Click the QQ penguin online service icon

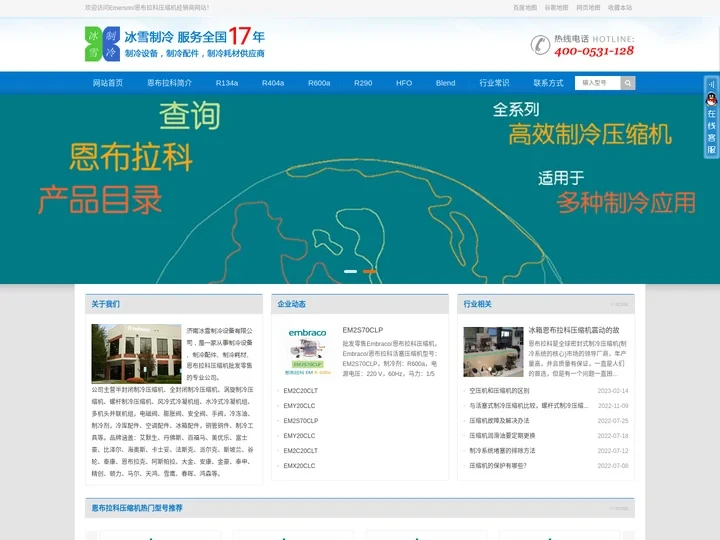(711, 98)
